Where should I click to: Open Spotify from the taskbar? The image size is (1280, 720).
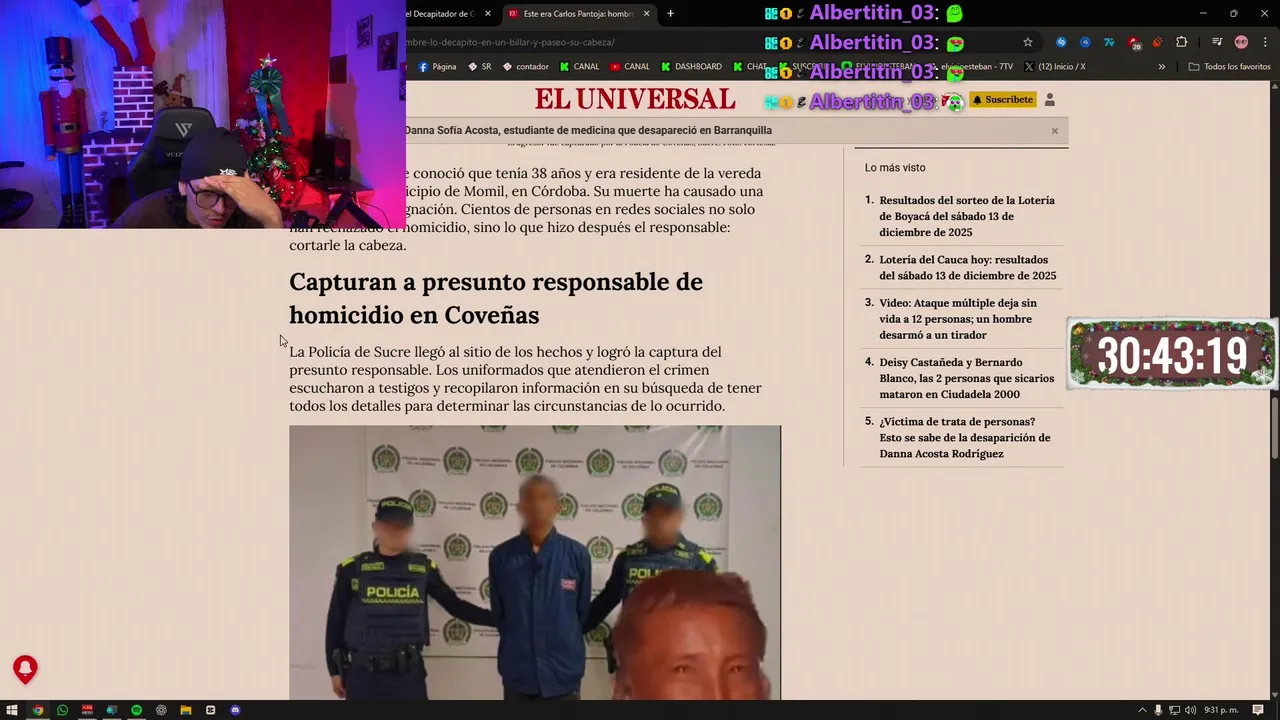pos(136,710)
